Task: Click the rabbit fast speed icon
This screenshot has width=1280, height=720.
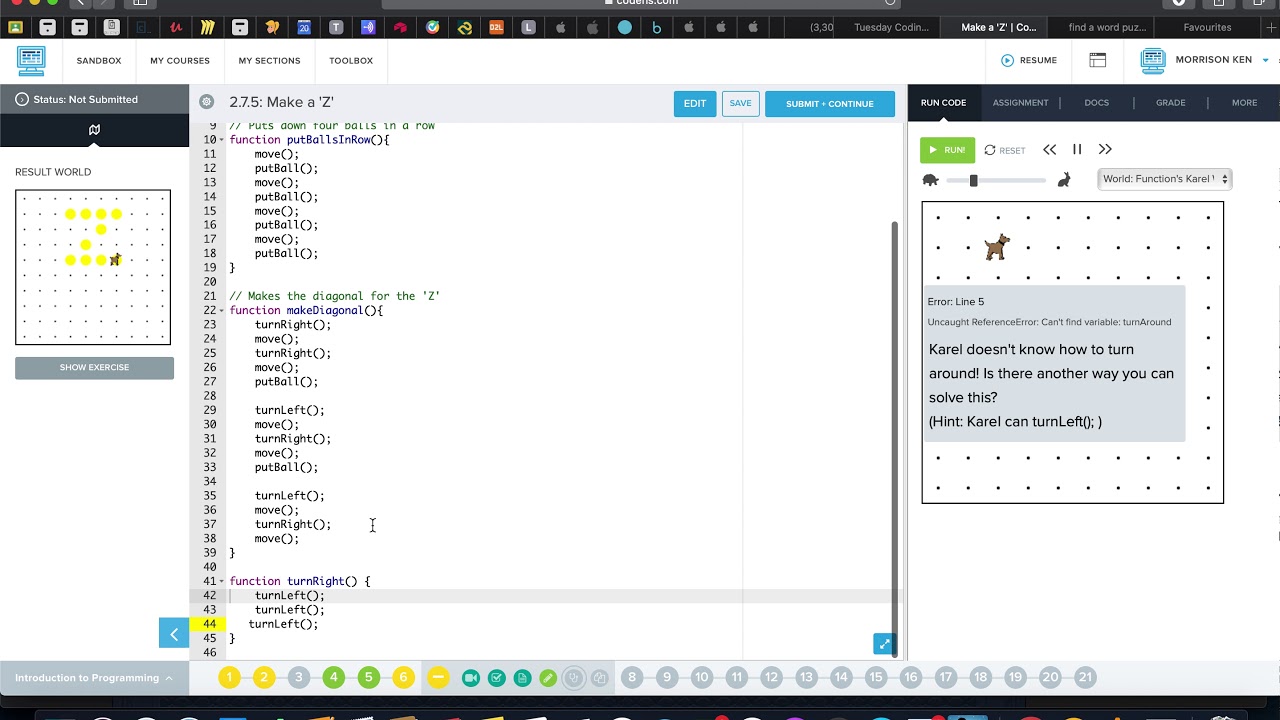Action: coord(1064,180)
